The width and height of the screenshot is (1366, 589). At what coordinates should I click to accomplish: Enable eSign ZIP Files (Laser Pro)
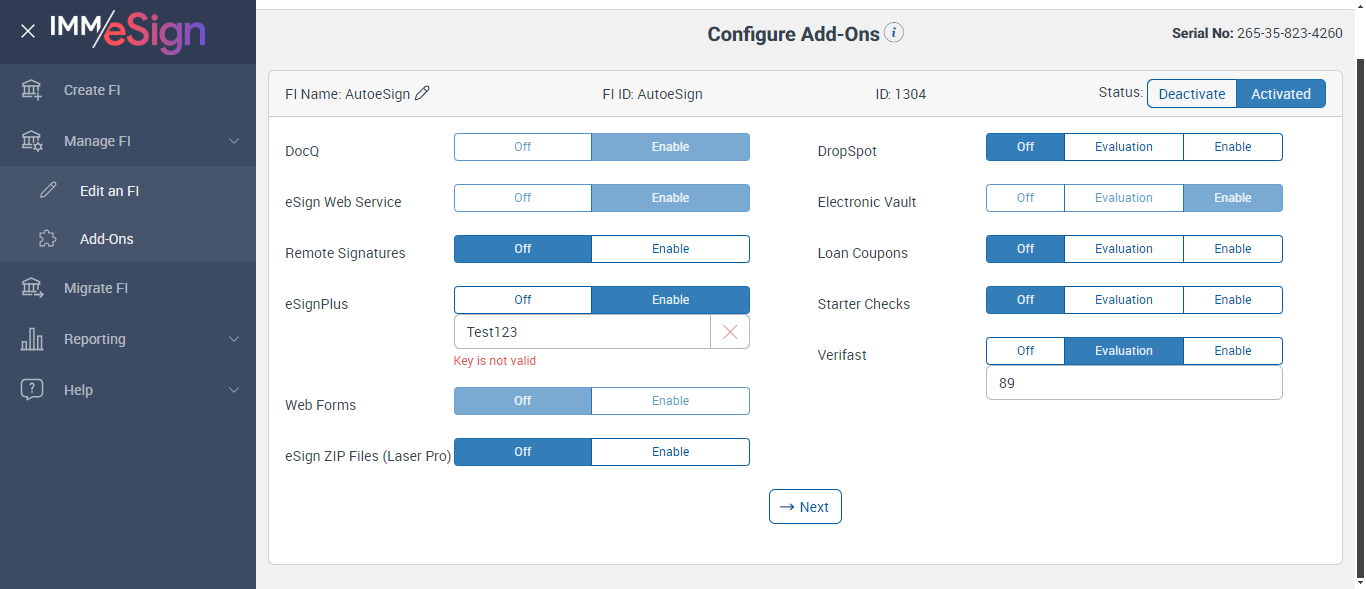[x=670, y=452]
